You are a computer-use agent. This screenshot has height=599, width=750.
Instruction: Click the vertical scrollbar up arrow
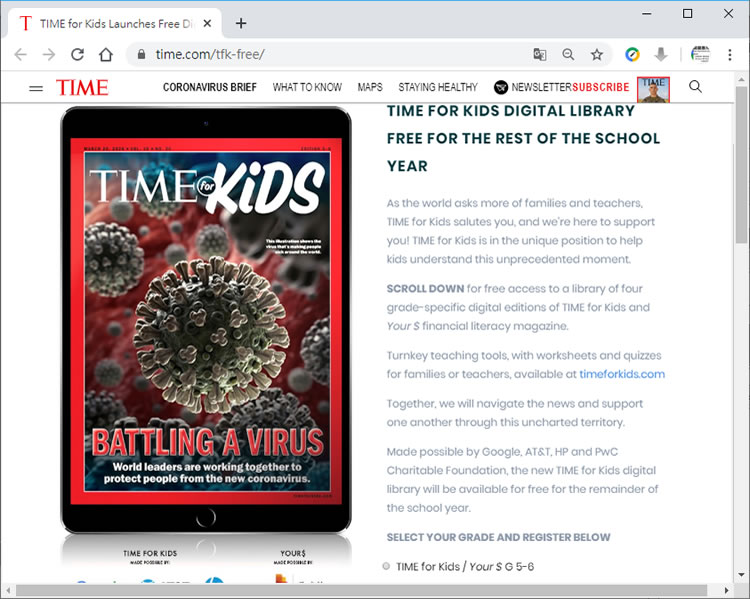741,79
